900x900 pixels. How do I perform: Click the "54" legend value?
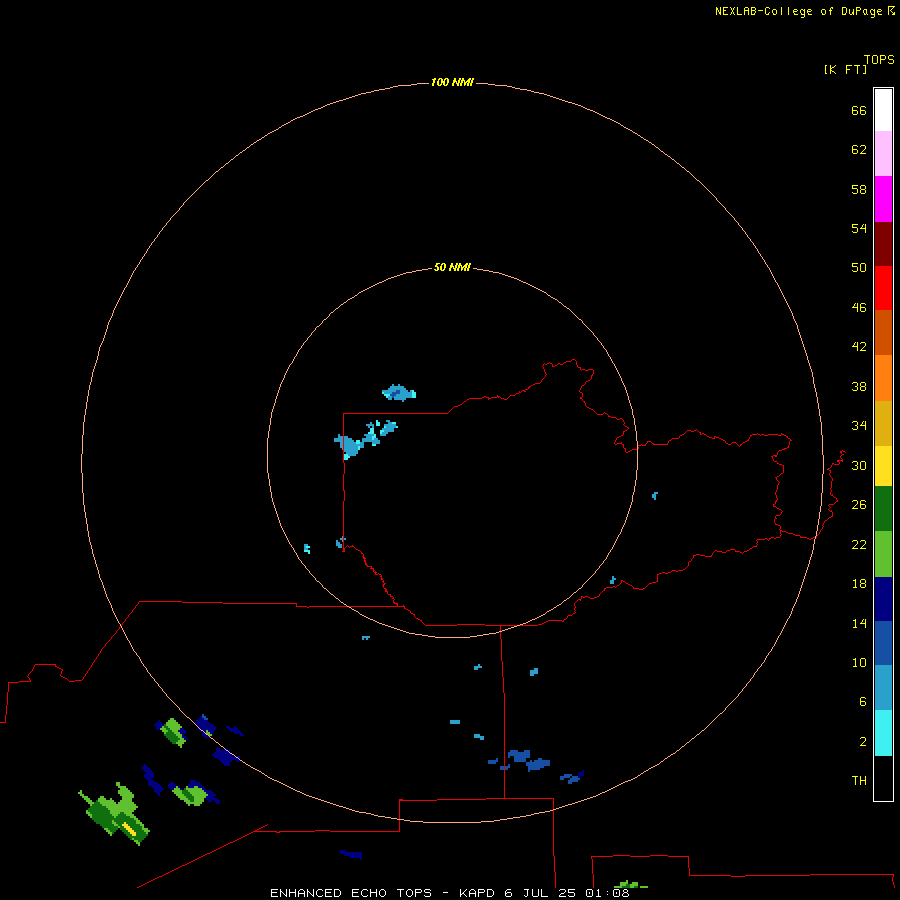point(859,228)
